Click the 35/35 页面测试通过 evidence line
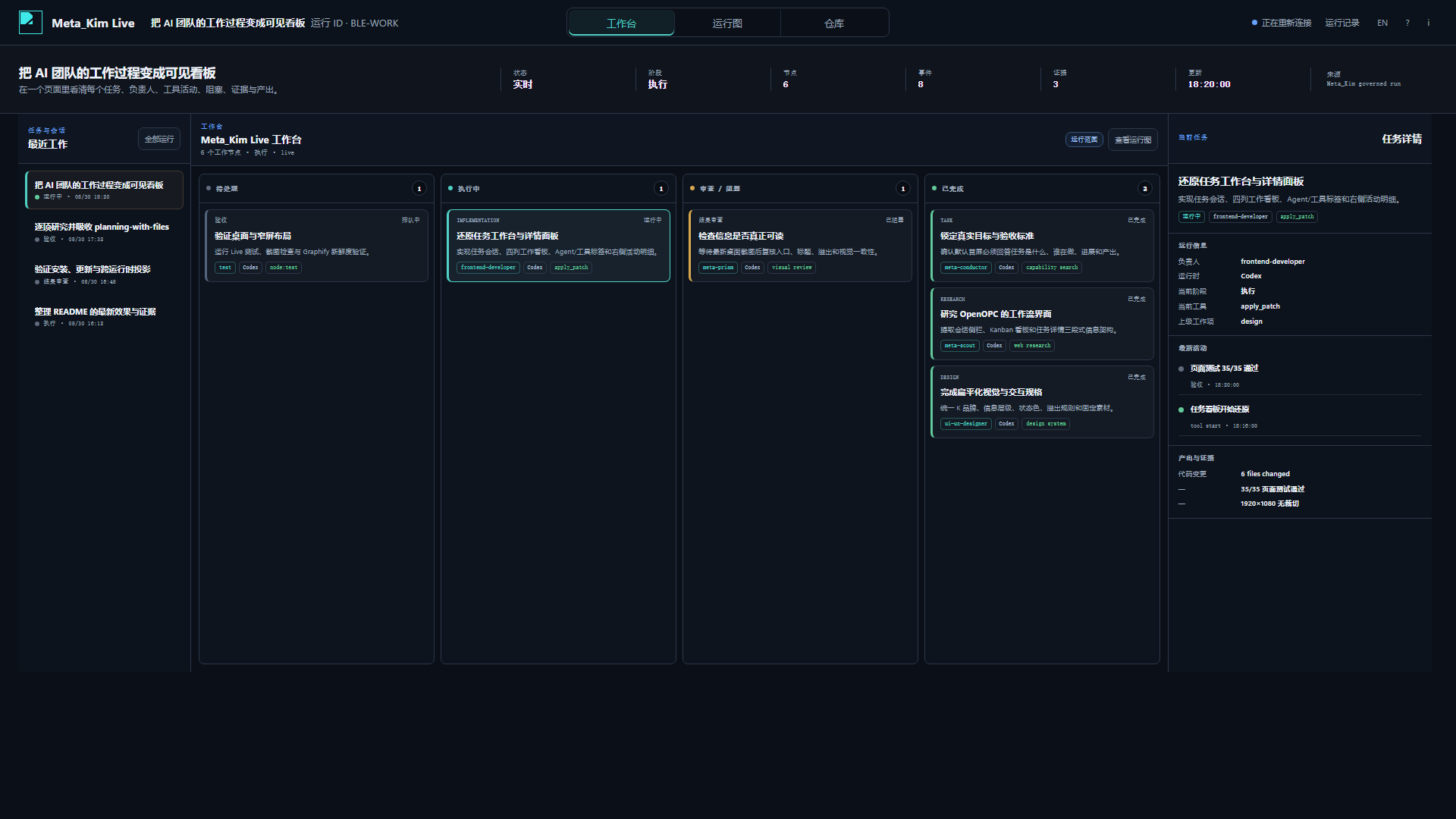1456x819 pixels. pos(1272,489)
